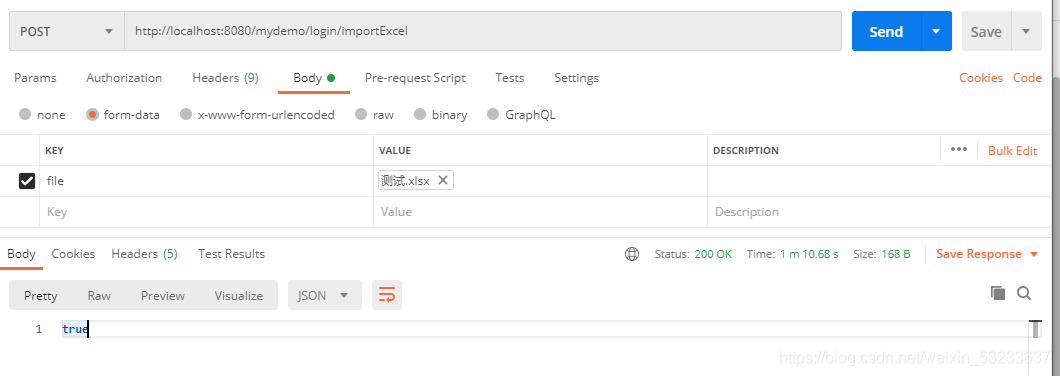Switch to the Params tab
1060x376 pixels.
pos(35,78)
